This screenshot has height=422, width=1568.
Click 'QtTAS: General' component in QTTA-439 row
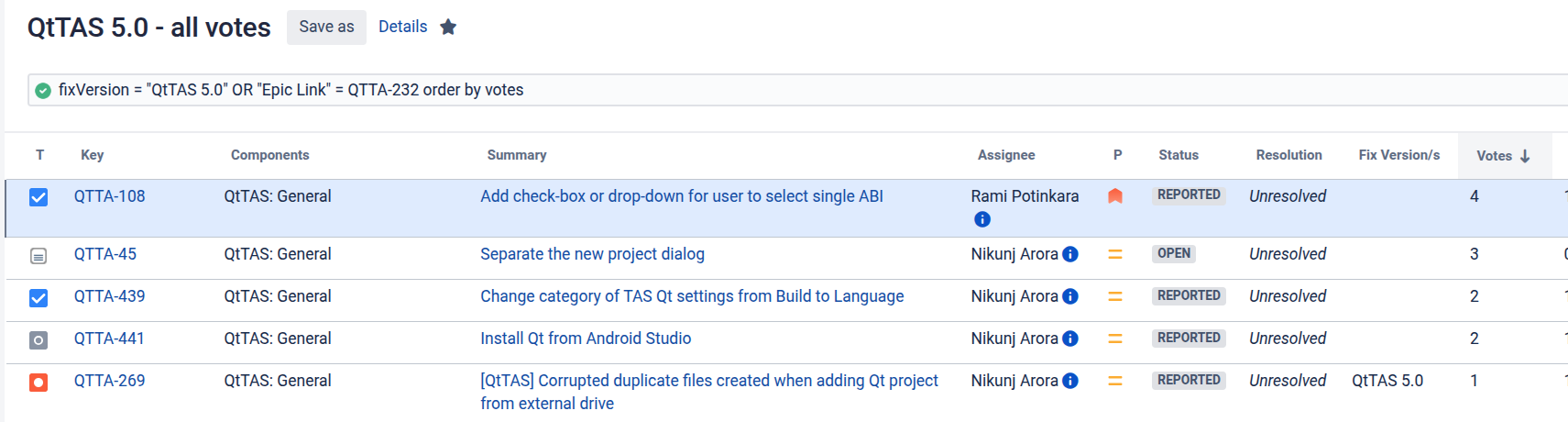point(278,296)
